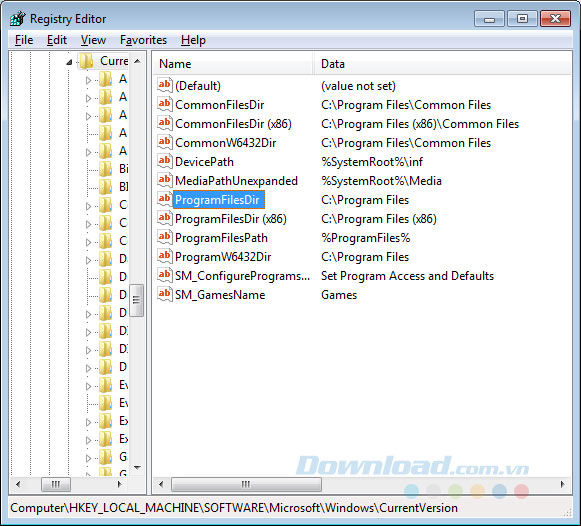Viewport: 581px width, 526px height.
Task: Click the Name column header
Action: point(233,64)
